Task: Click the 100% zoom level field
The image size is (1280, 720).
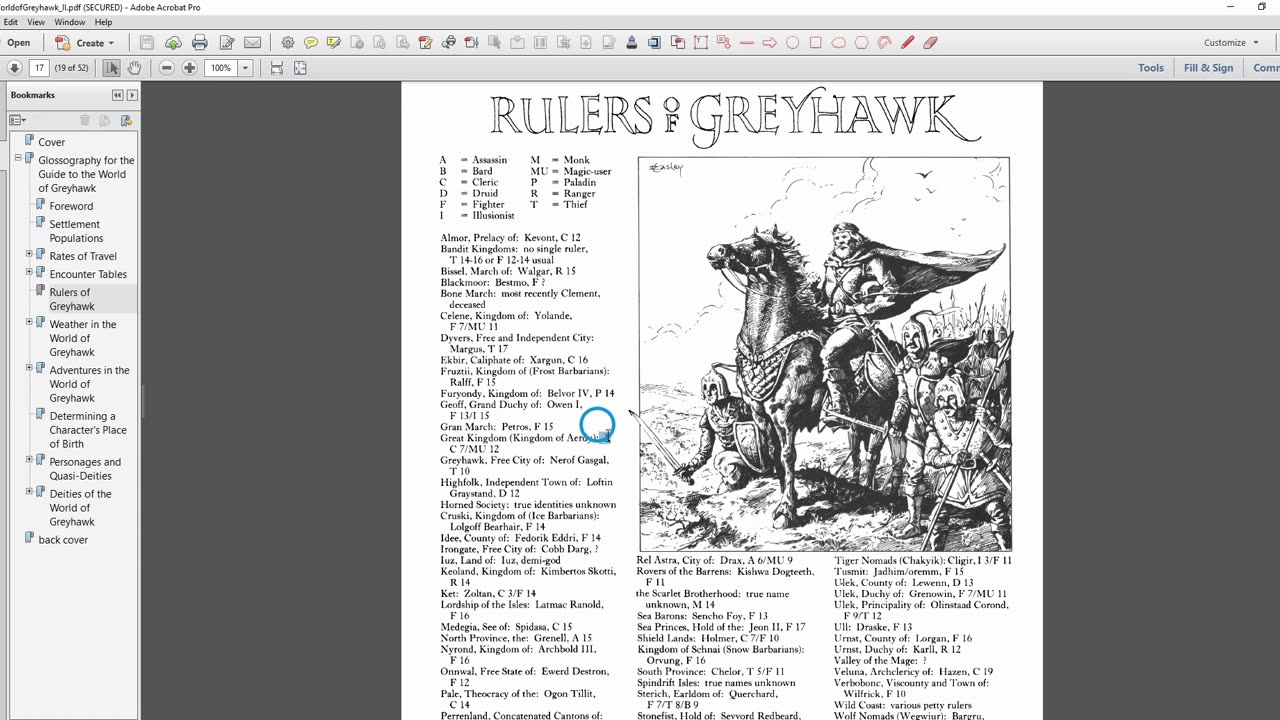Action: [x=220, y=68]
